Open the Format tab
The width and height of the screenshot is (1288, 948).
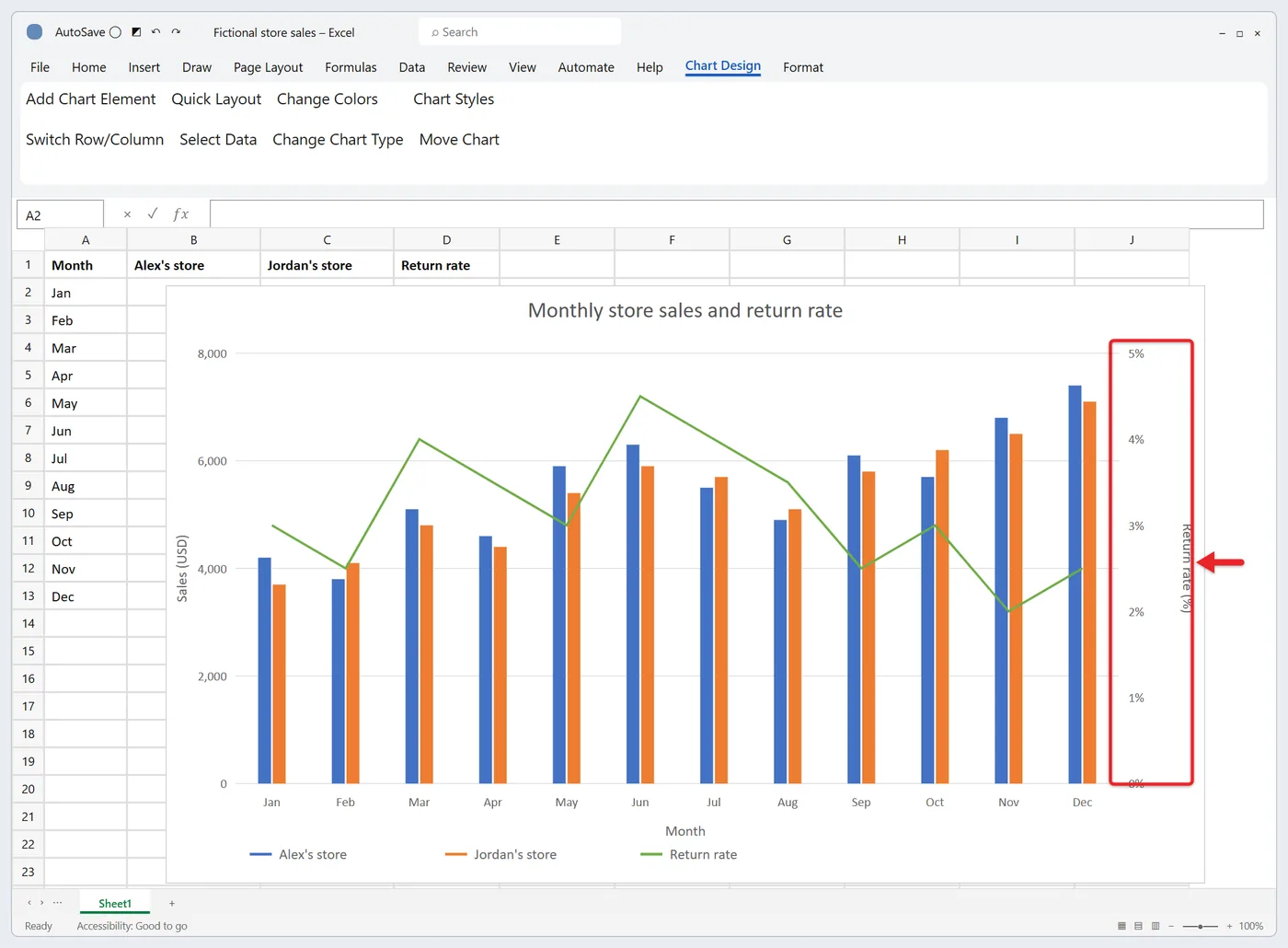click(803, 67)
